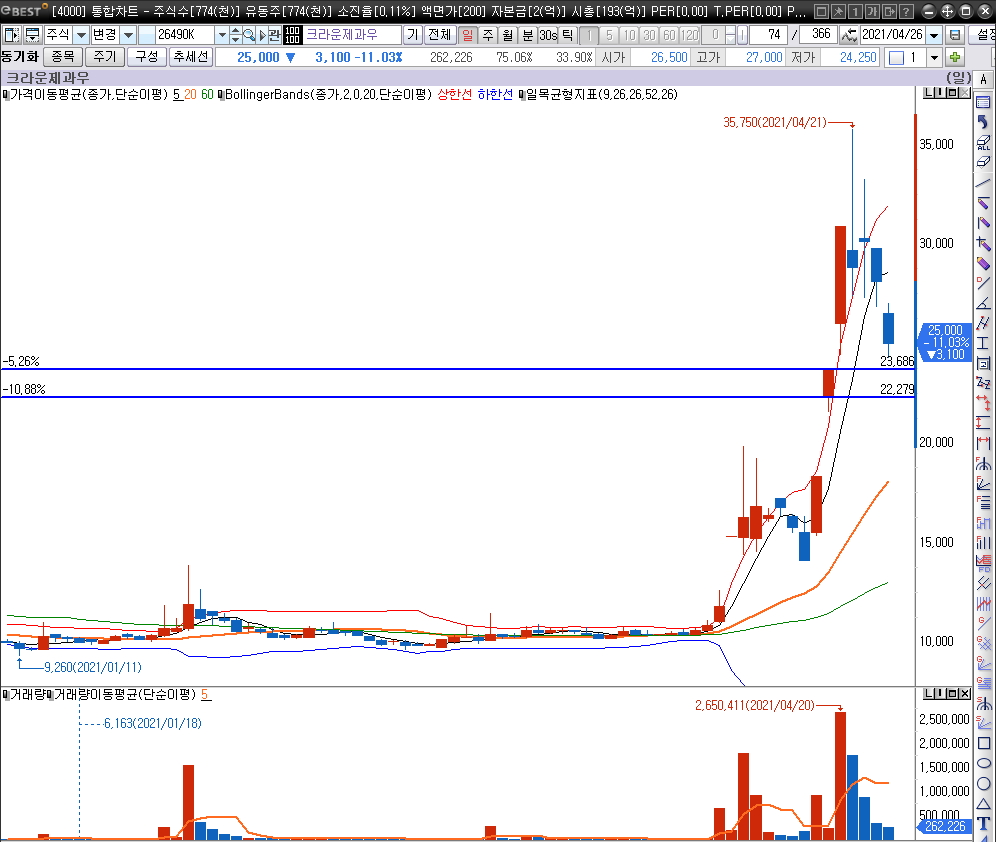Click the save chart disk icon
Image resolution: width=996 pixels, height=842 pixels.
click(x=955, y=35)
